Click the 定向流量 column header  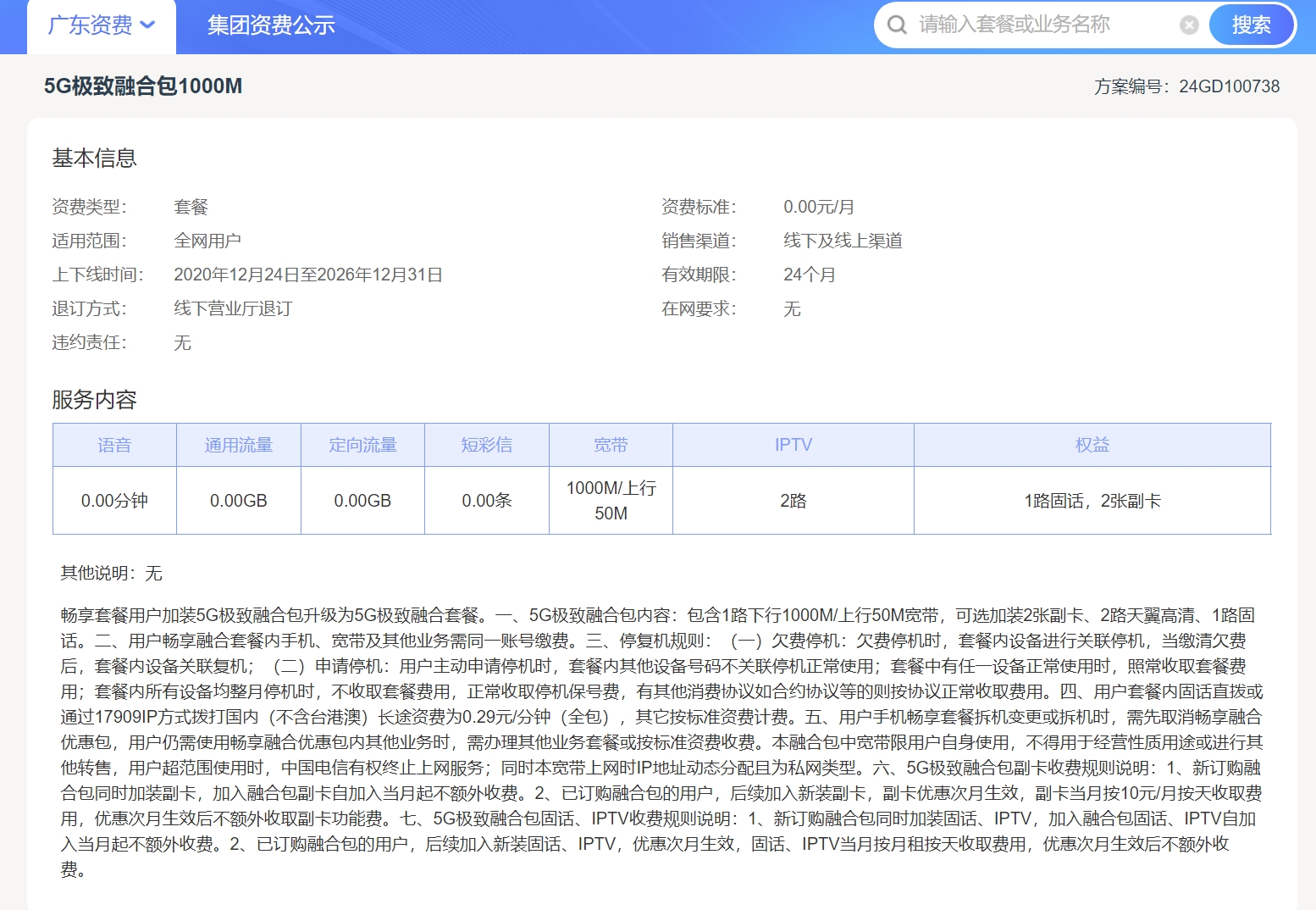pos(362,445)
